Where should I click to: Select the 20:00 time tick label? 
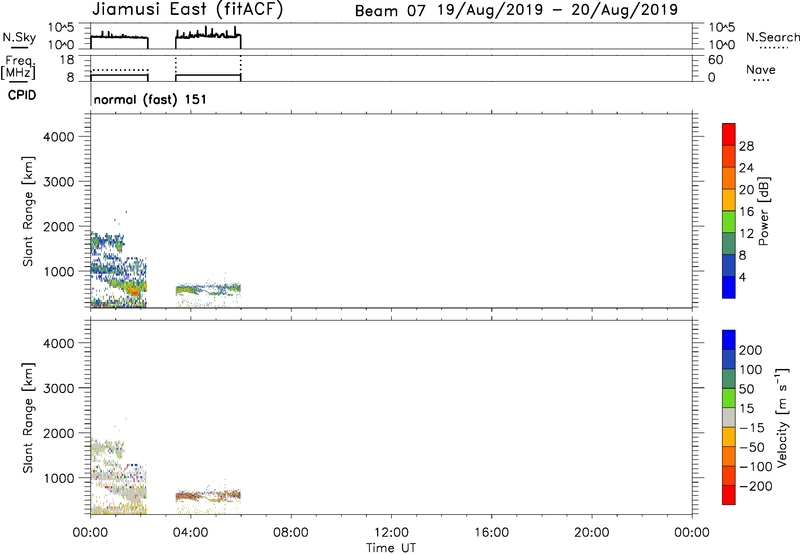(x=591, y=533)
